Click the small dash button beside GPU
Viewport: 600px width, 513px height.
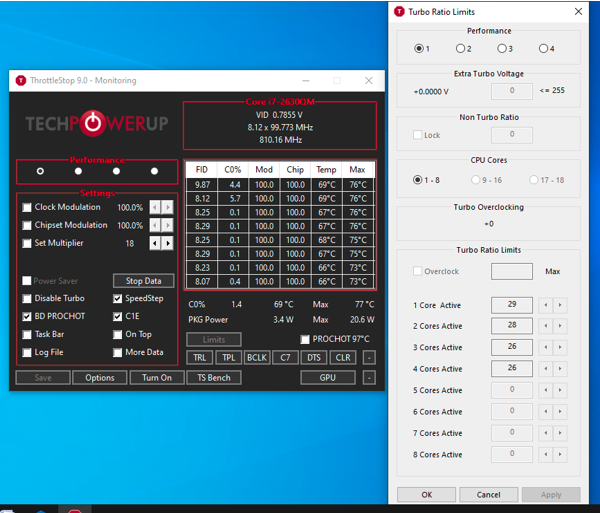click(369, 378)
